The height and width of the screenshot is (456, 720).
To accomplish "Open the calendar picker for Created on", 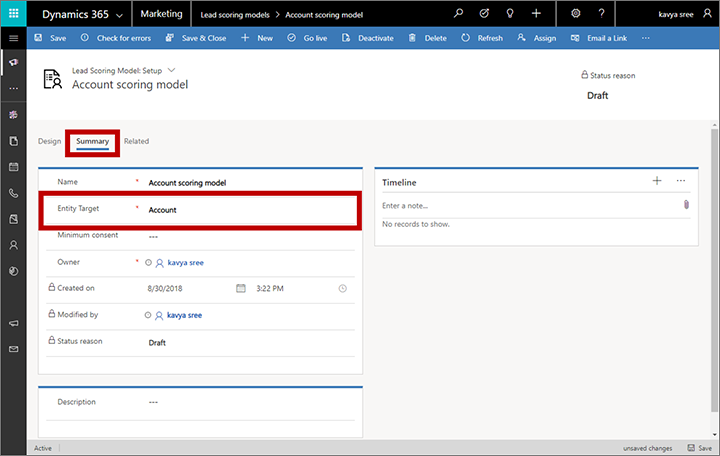I will coord(240,288).
